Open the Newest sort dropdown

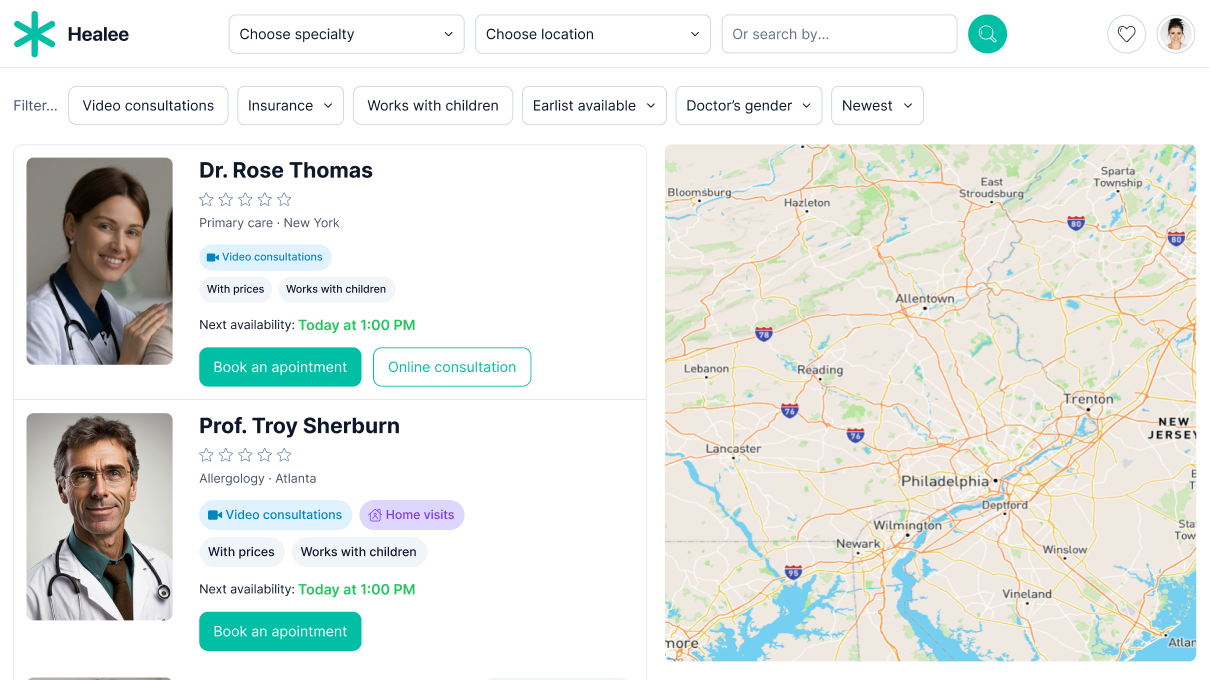coord(876,106)
